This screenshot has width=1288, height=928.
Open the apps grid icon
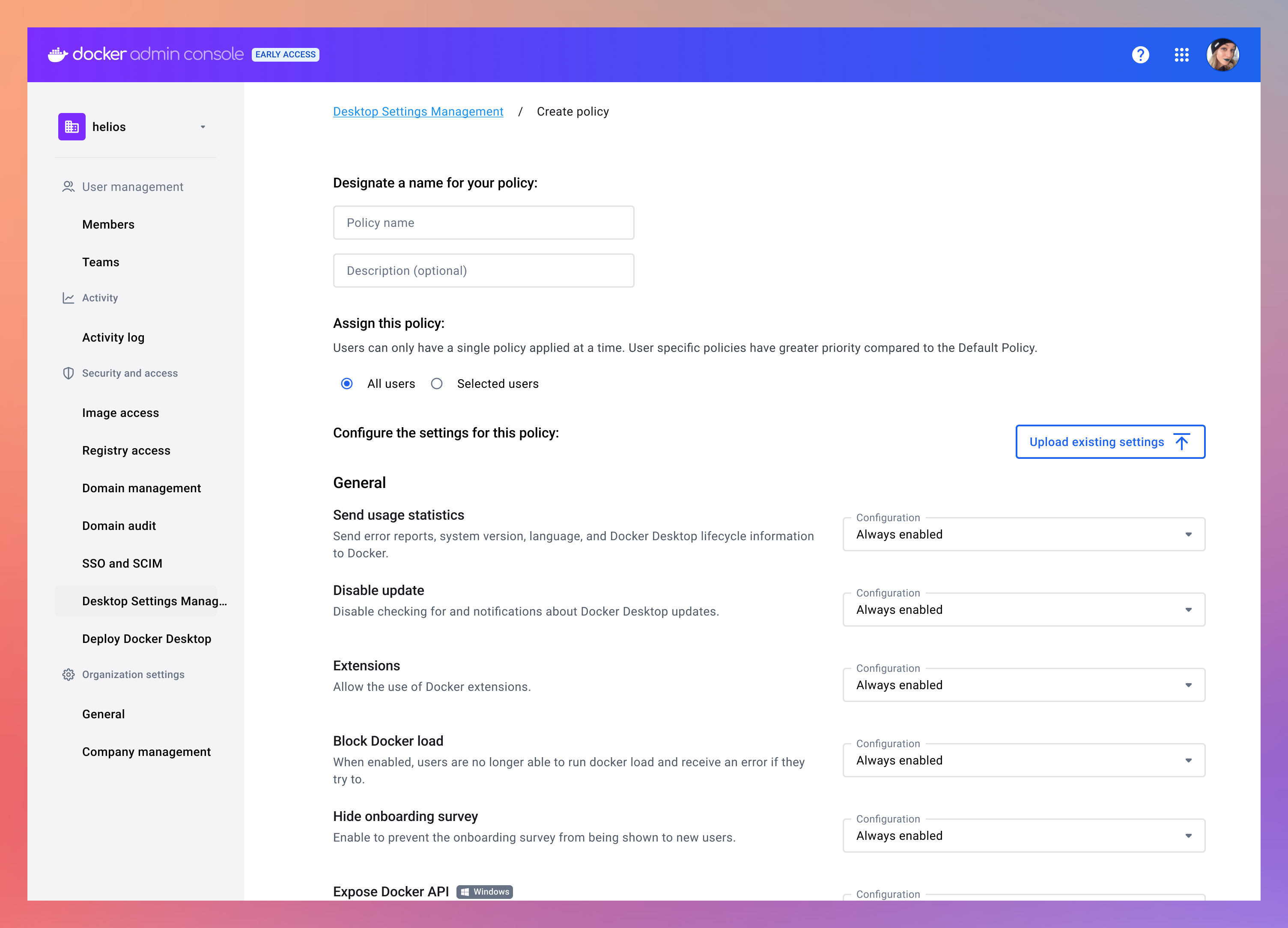[1181, 54]
